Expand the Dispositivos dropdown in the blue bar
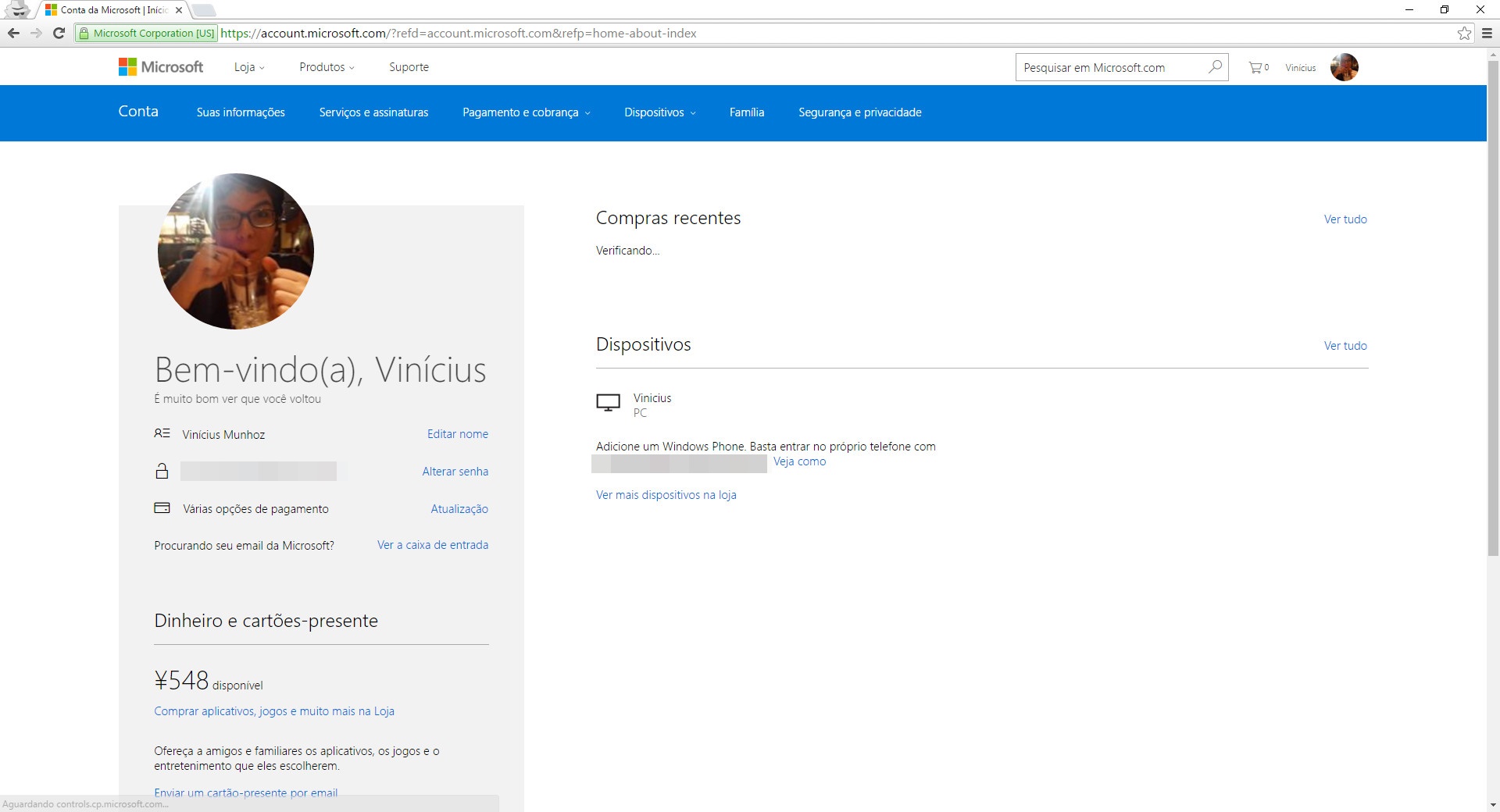1500x812 pixels. point(660,112)
